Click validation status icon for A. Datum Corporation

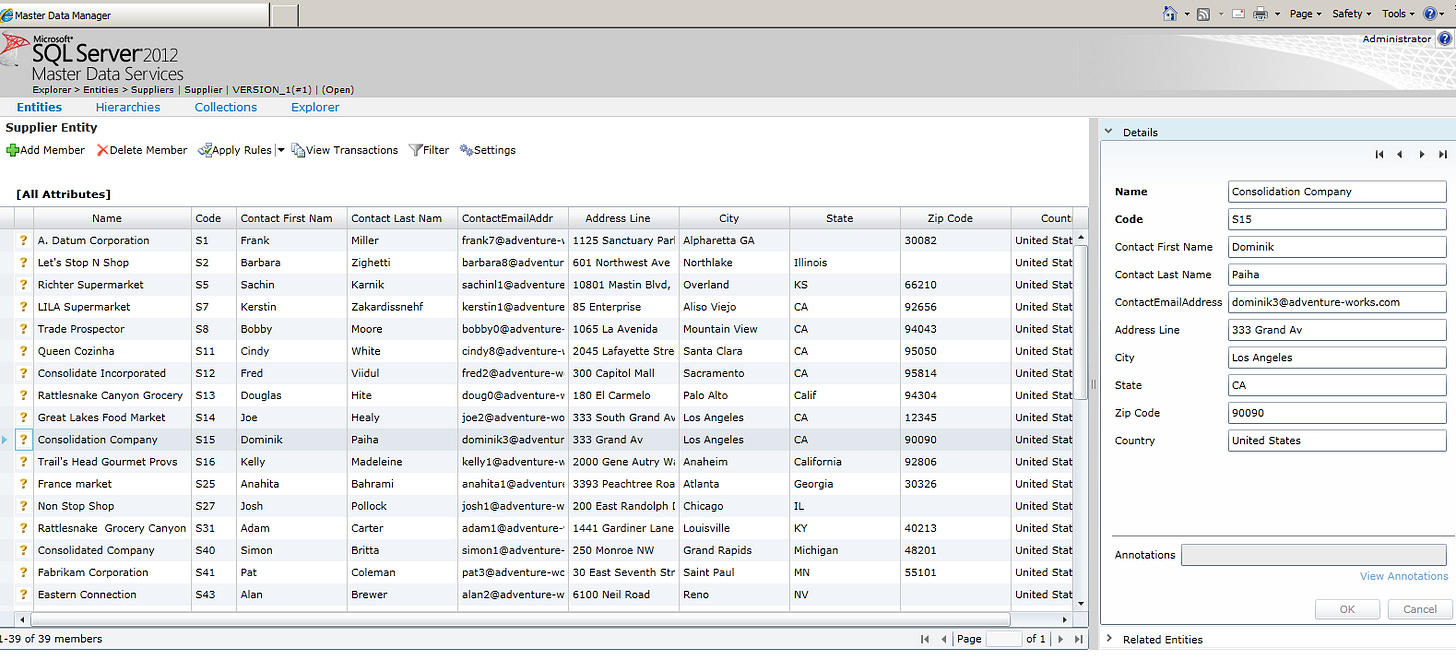point(24,240)
